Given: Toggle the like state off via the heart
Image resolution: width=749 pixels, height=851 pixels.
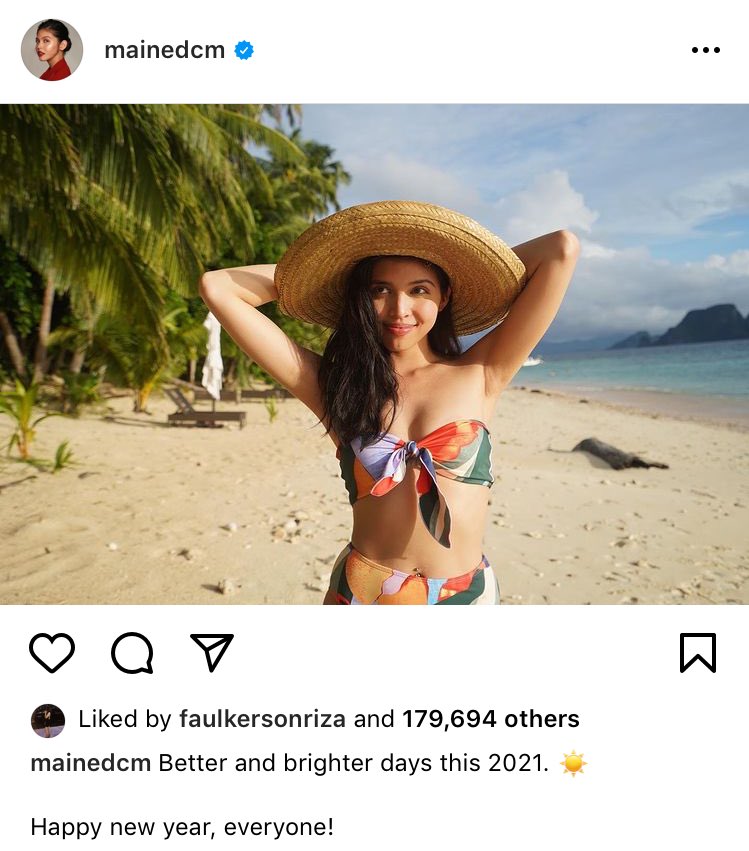Looking at the screenshot, I should point(53,652).
